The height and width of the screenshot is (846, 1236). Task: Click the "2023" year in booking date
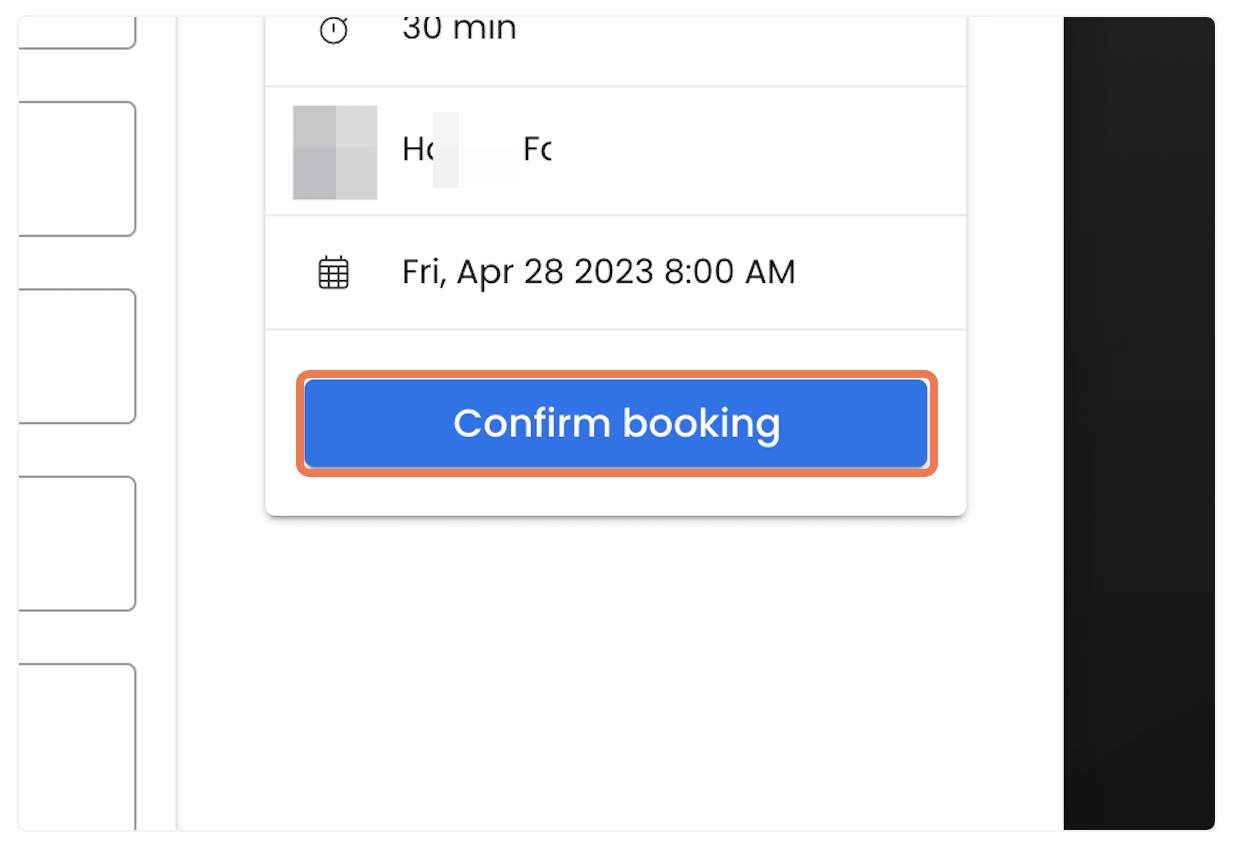[614, 272]
